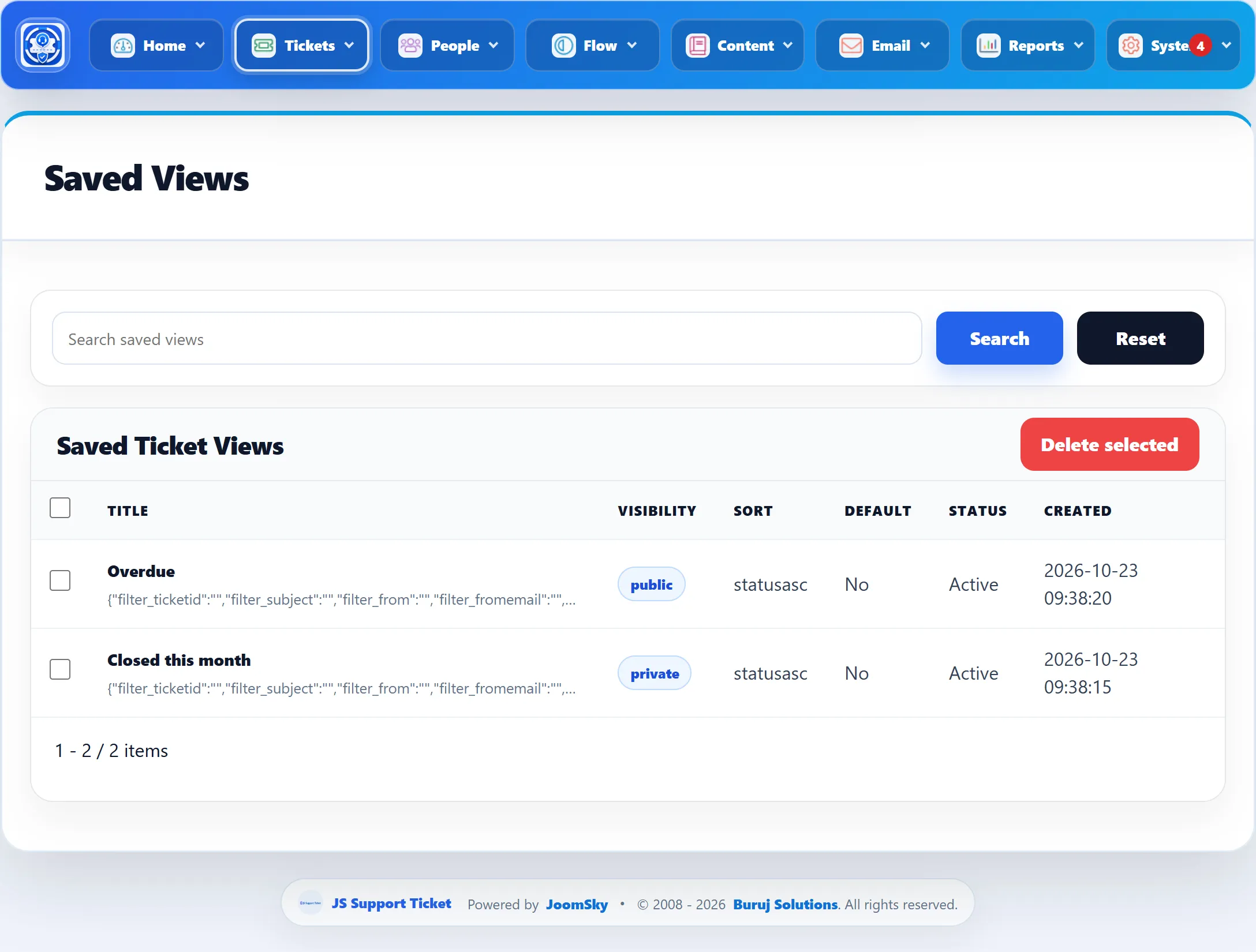Click the Content book icon
This screenshot has height=952, width=1256.
pos(697,46)
